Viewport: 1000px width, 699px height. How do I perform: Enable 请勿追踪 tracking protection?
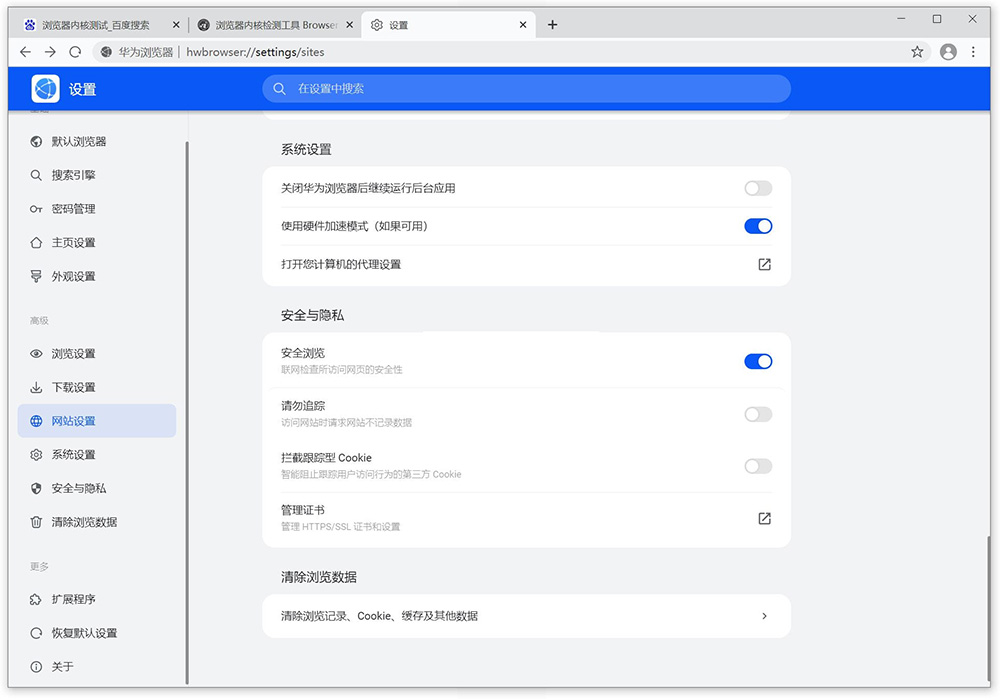[x=757, y=413]
